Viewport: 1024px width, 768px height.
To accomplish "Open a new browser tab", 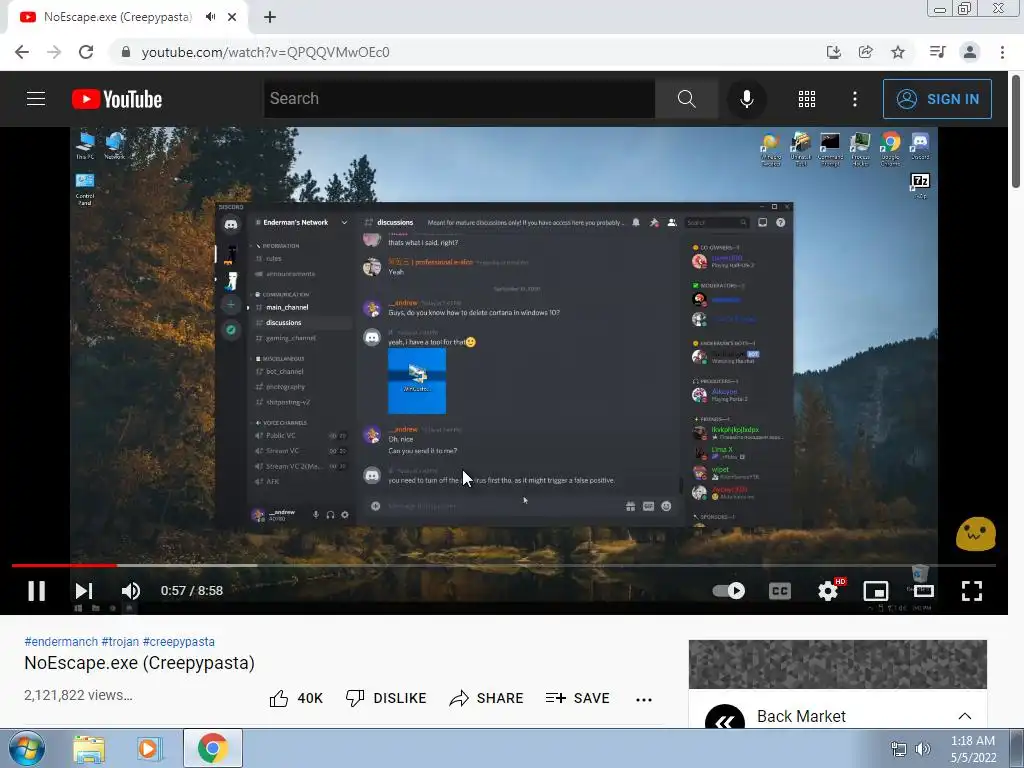I will point(270,17).
